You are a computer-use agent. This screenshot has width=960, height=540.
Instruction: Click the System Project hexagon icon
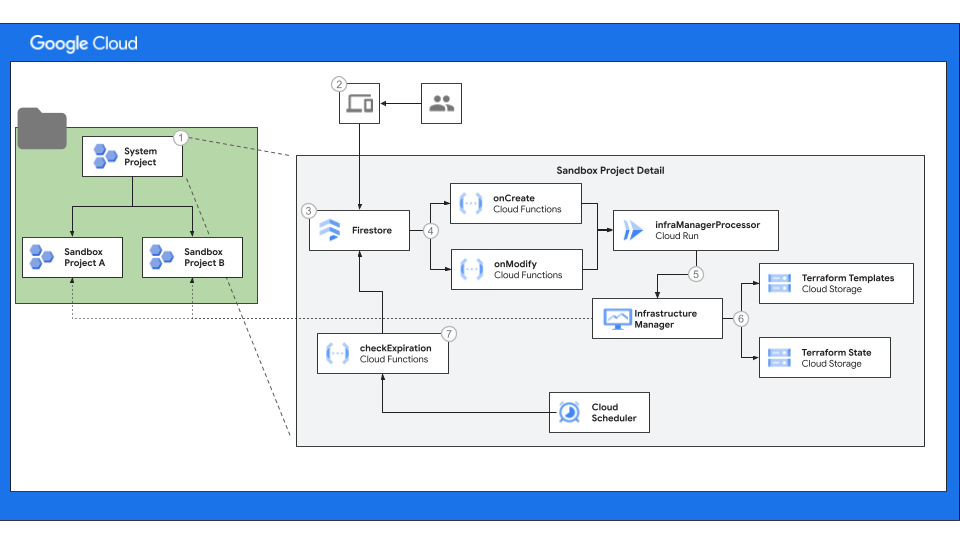click(105, 156)
